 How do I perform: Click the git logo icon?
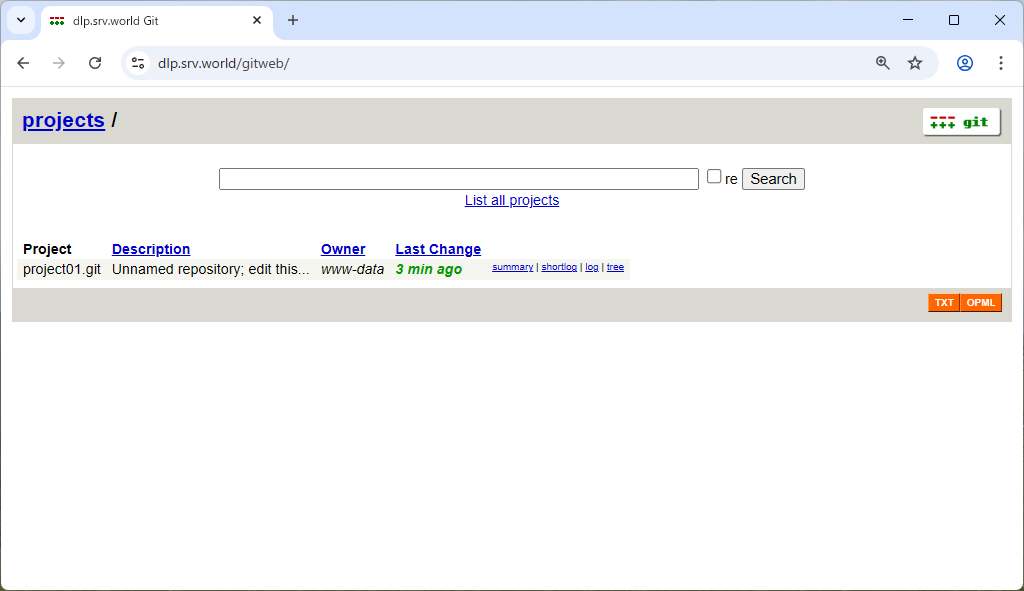pos(961,122)
